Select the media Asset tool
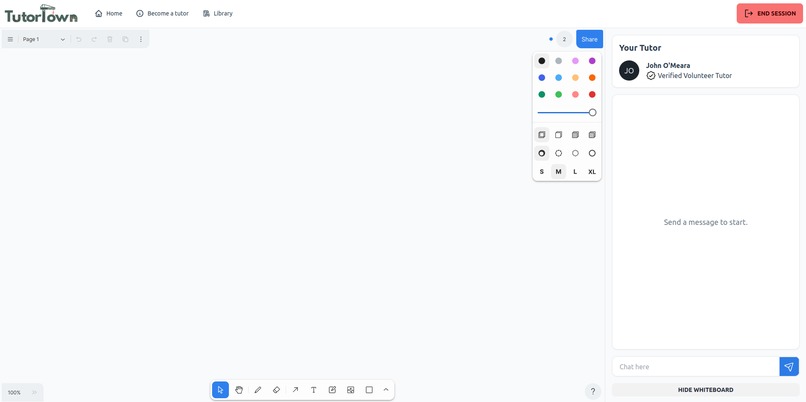806x402 pixels. point(351,390)
